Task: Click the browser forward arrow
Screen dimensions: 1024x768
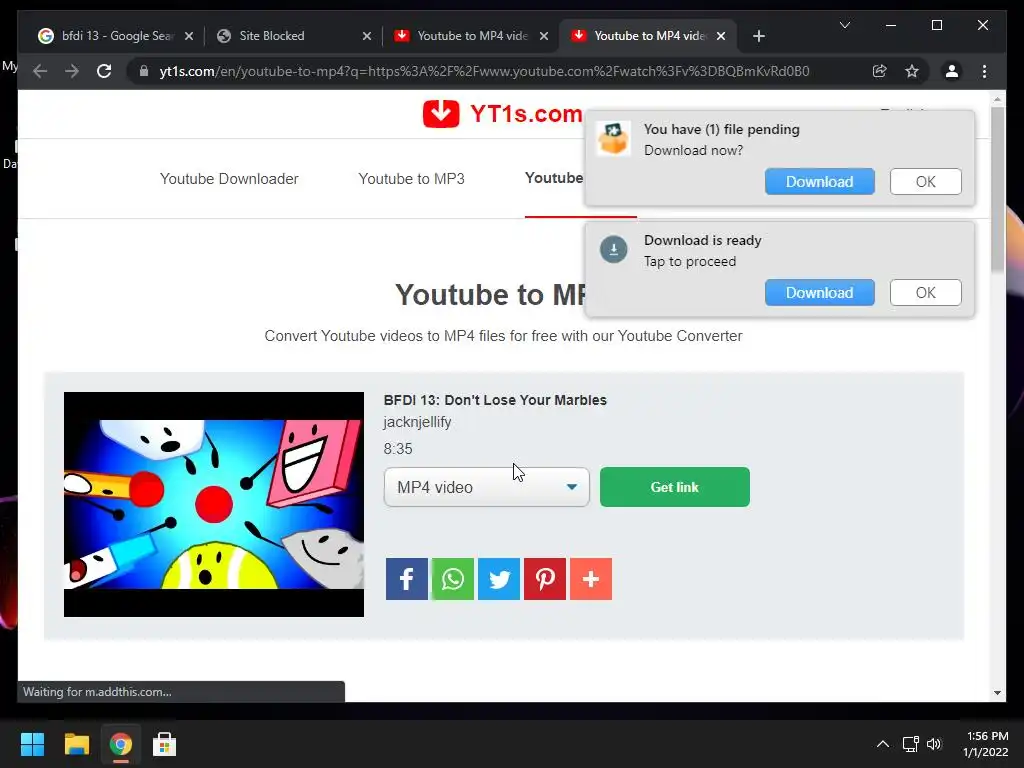Action: 72,71
